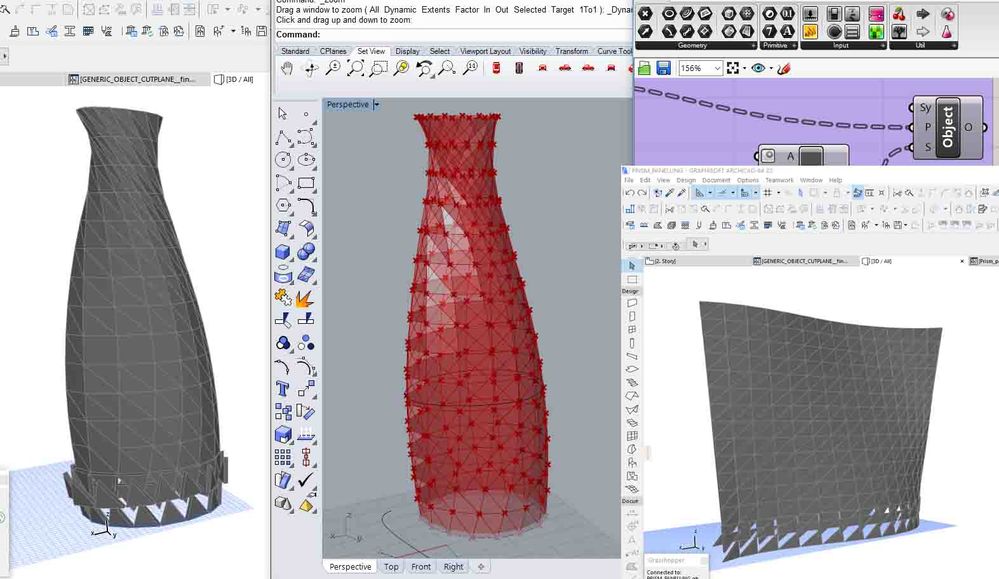Open file with Grasshopper green folder icon
Viewport: 999px width, 579px height.
point(644,68)
